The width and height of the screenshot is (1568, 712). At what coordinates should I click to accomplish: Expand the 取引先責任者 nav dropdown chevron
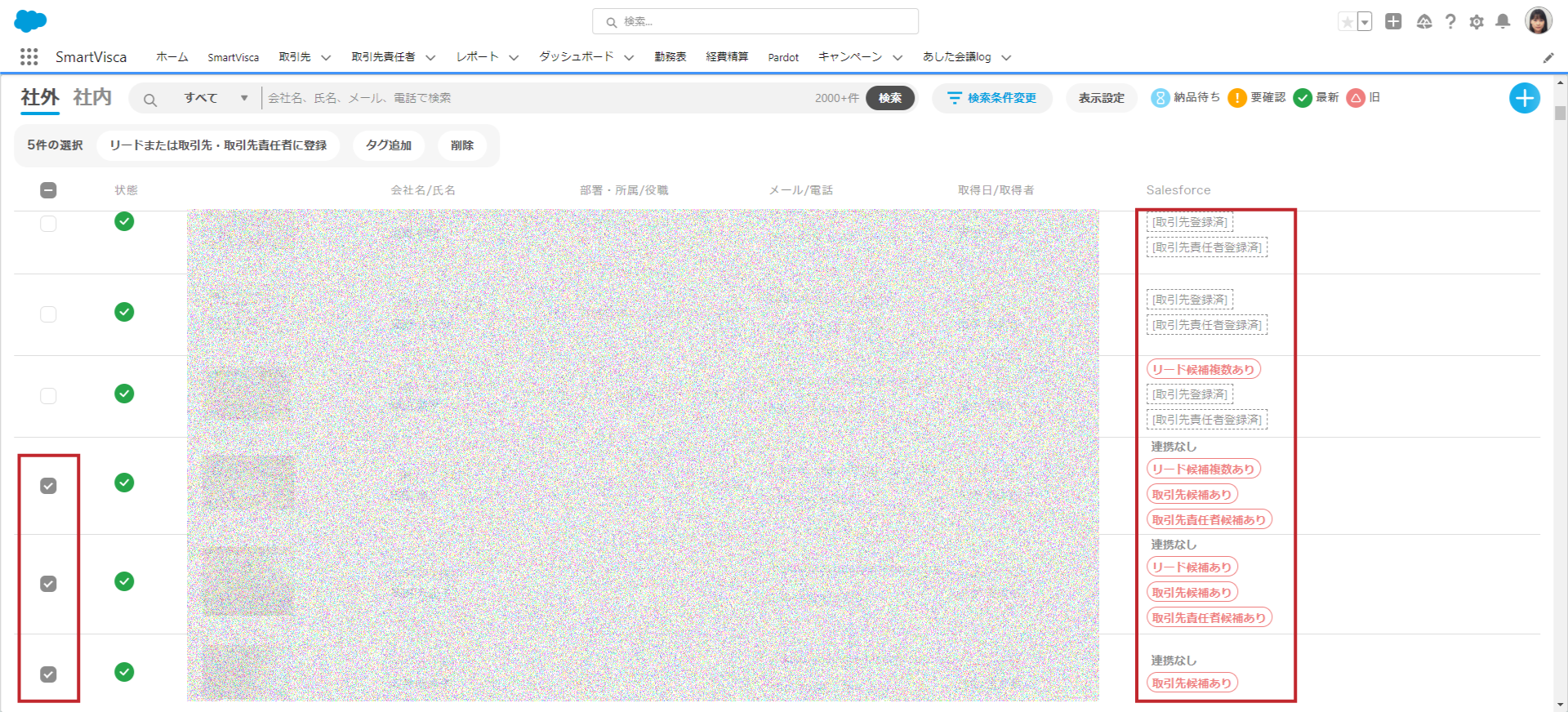pos(430,57)
